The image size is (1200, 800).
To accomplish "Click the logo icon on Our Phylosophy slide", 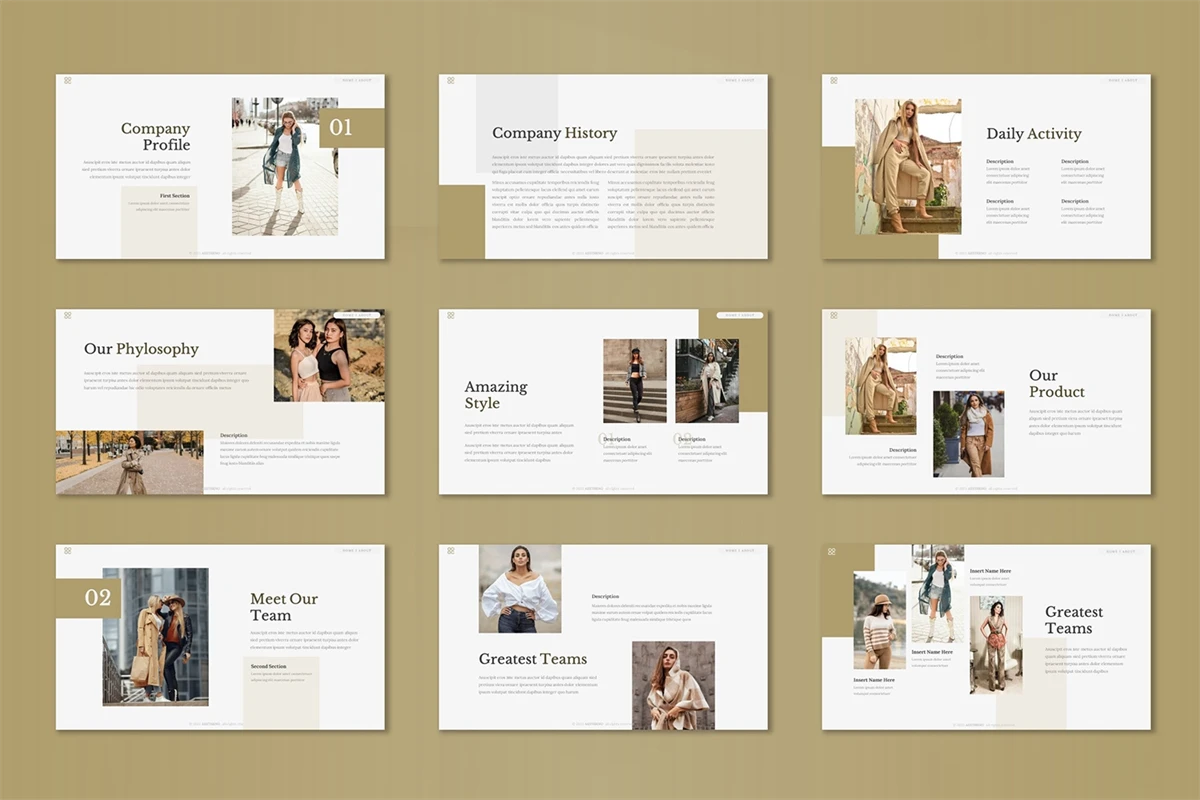I will [x=68, y=315].
